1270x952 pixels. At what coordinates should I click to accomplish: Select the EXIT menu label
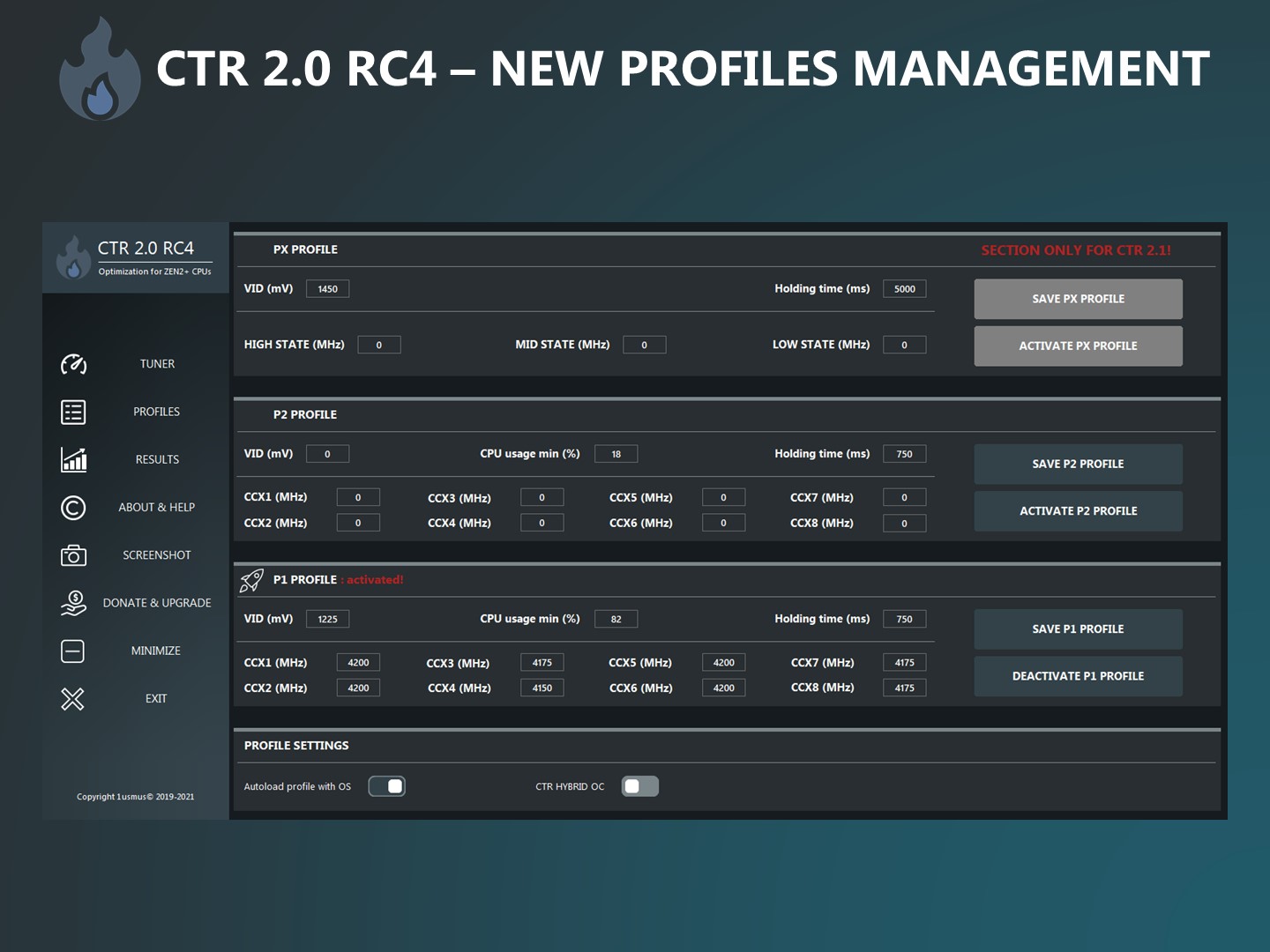click(x=156, y=698)
